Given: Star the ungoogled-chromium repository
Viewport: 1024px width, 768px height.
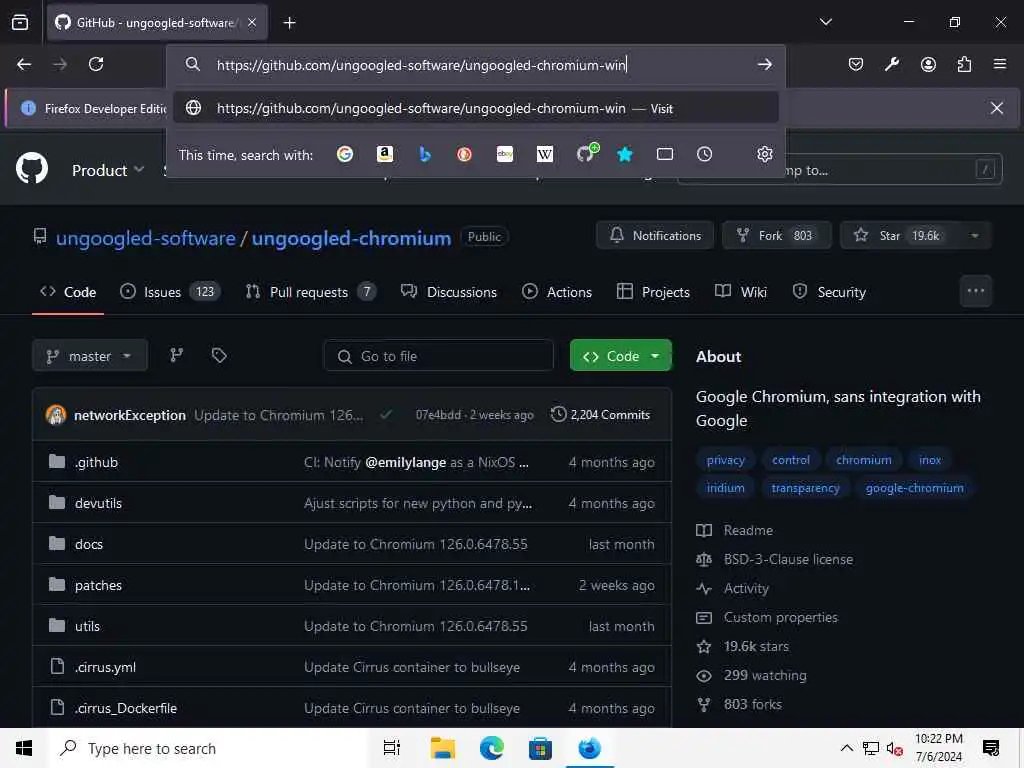Looking at the screenshot, I should [900, 236].
